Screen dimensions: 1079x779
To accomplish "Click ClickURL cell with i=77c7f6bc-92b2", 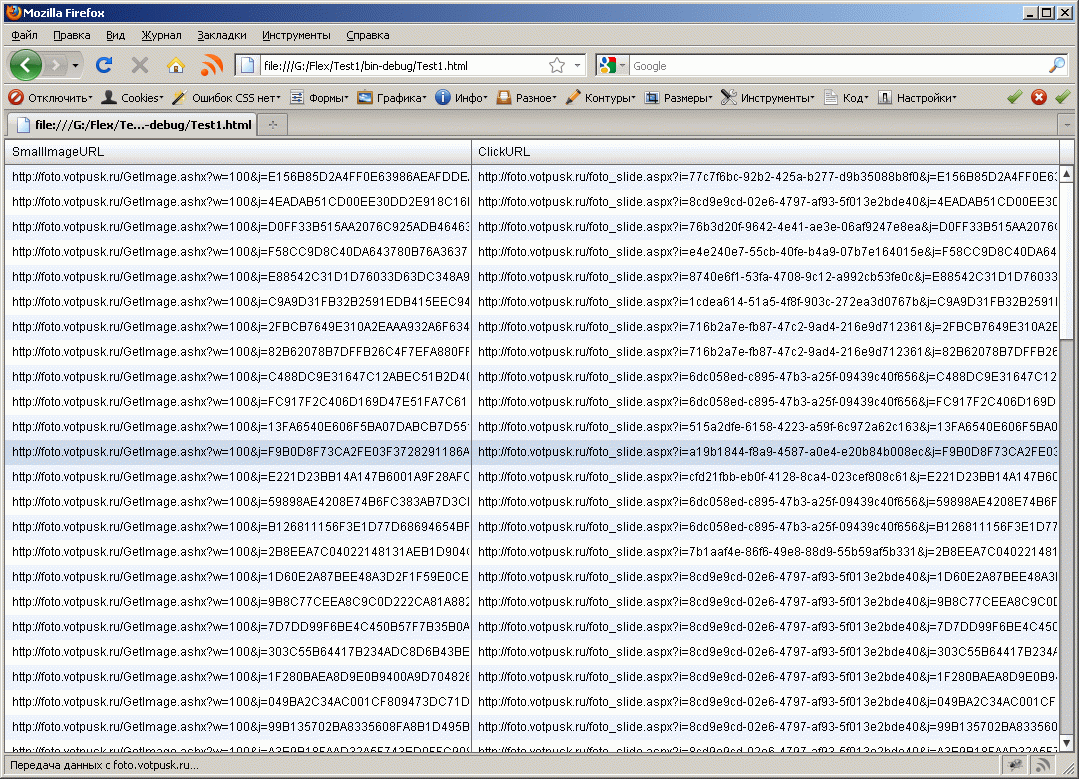I will point(766,177).
